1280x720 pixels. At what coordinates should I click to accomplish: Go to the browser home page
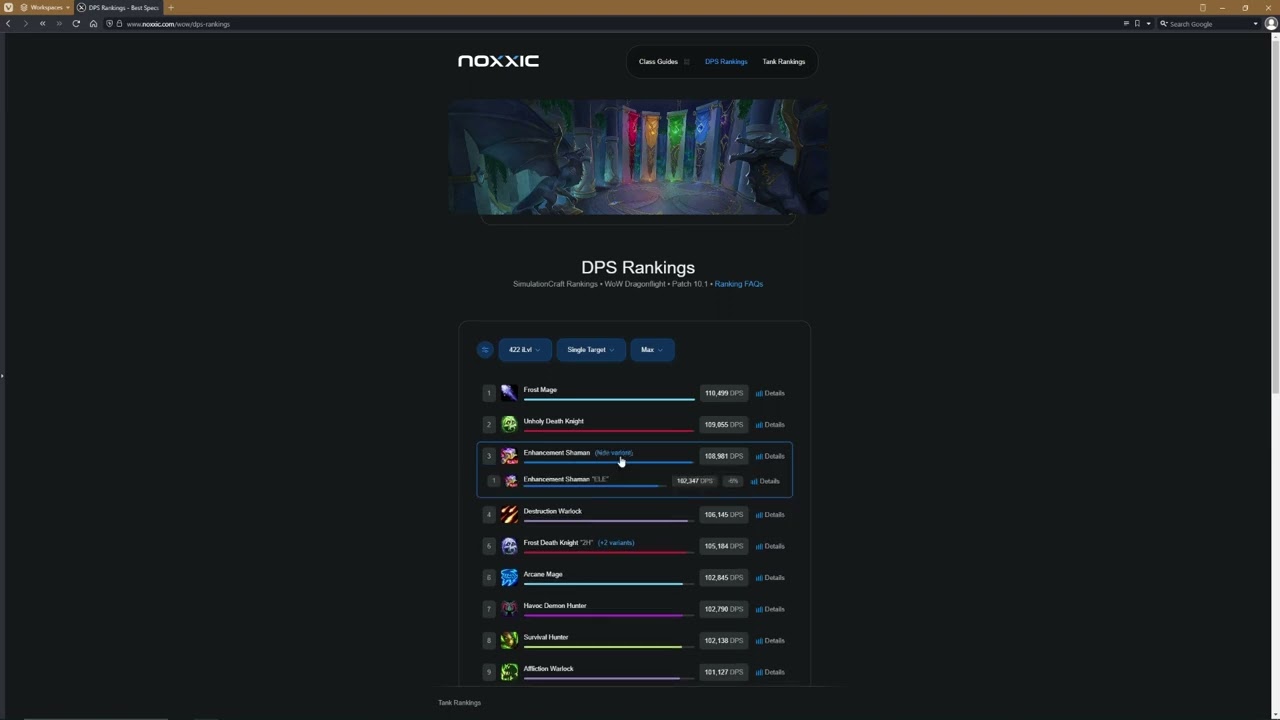pyautogui.click(x=93, y=23)
